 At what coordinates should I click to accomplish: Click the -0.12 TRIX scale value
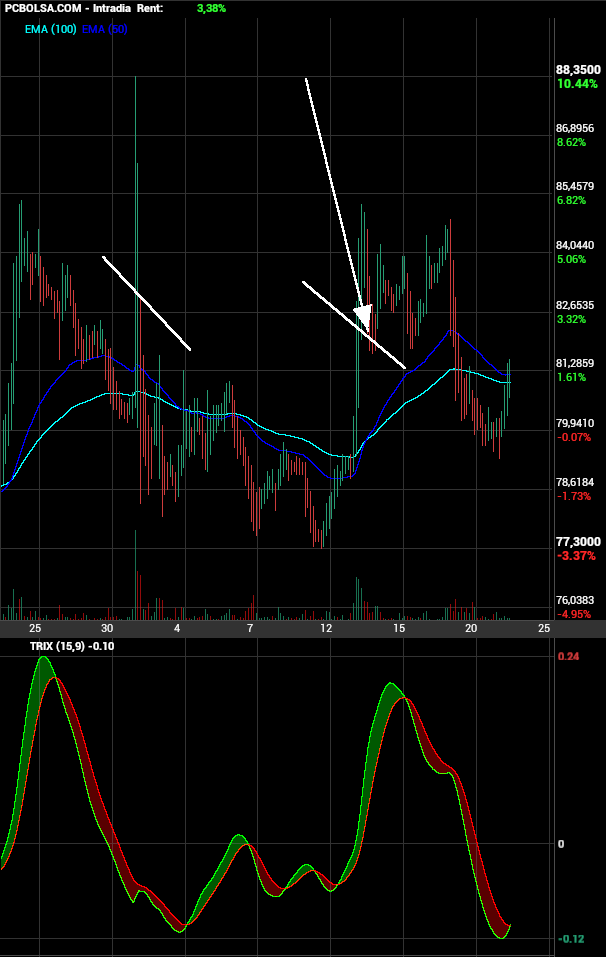tap(571, 939)
